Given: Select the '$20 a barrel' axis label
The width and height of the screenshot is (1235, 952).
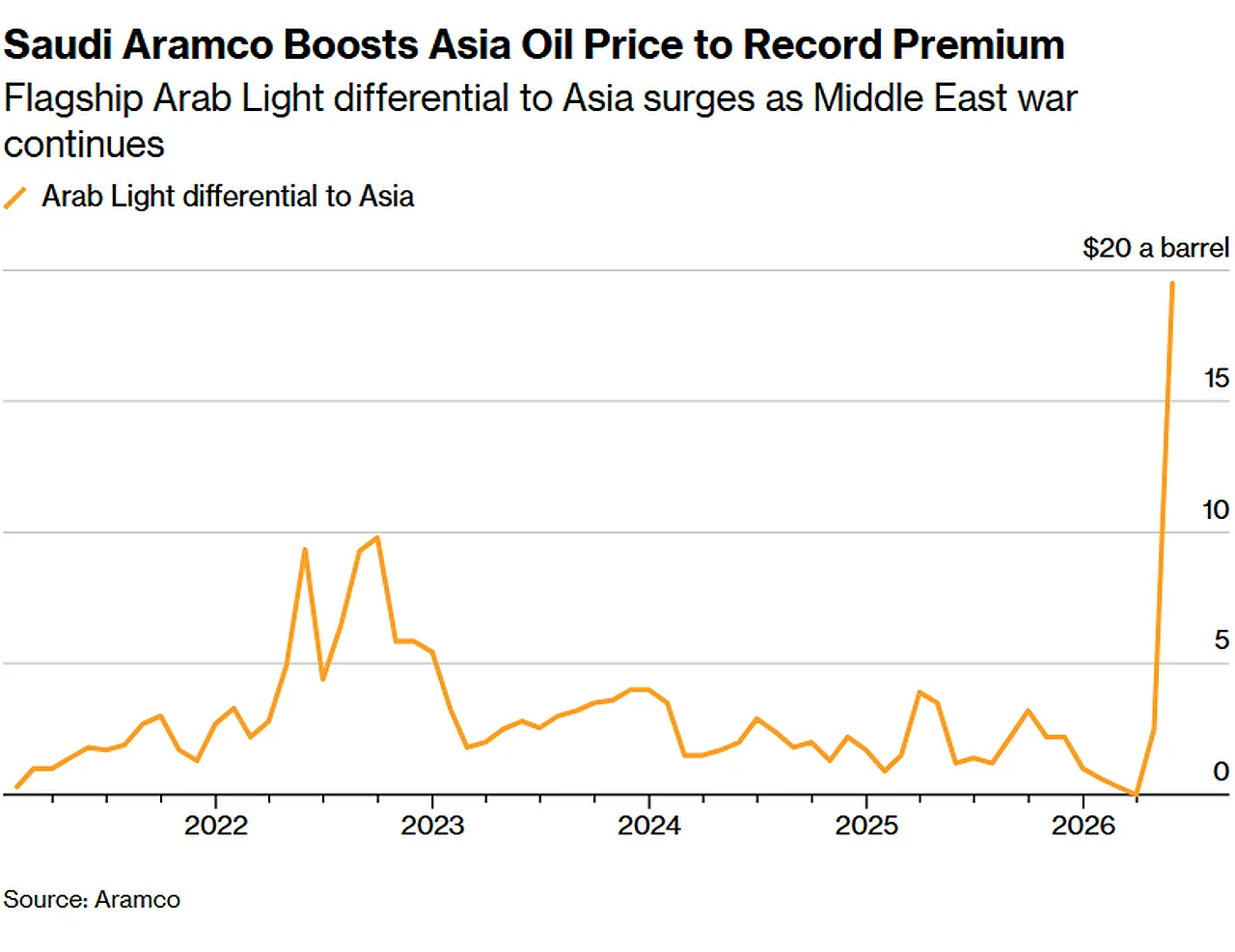Looking at the screenshot, I should (x=1155, y=248).
